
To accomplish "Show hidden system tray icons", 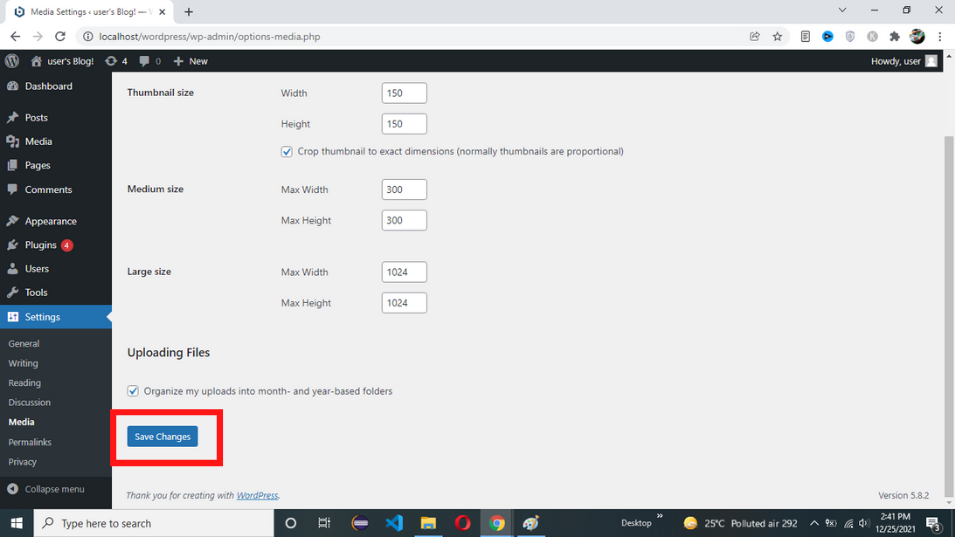I will pos(814,523).
